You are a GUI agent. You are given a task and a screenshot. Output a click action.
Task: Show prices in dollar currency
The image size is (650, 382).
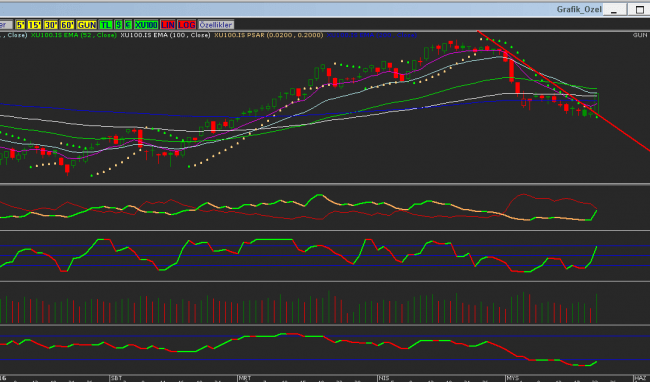119,25
